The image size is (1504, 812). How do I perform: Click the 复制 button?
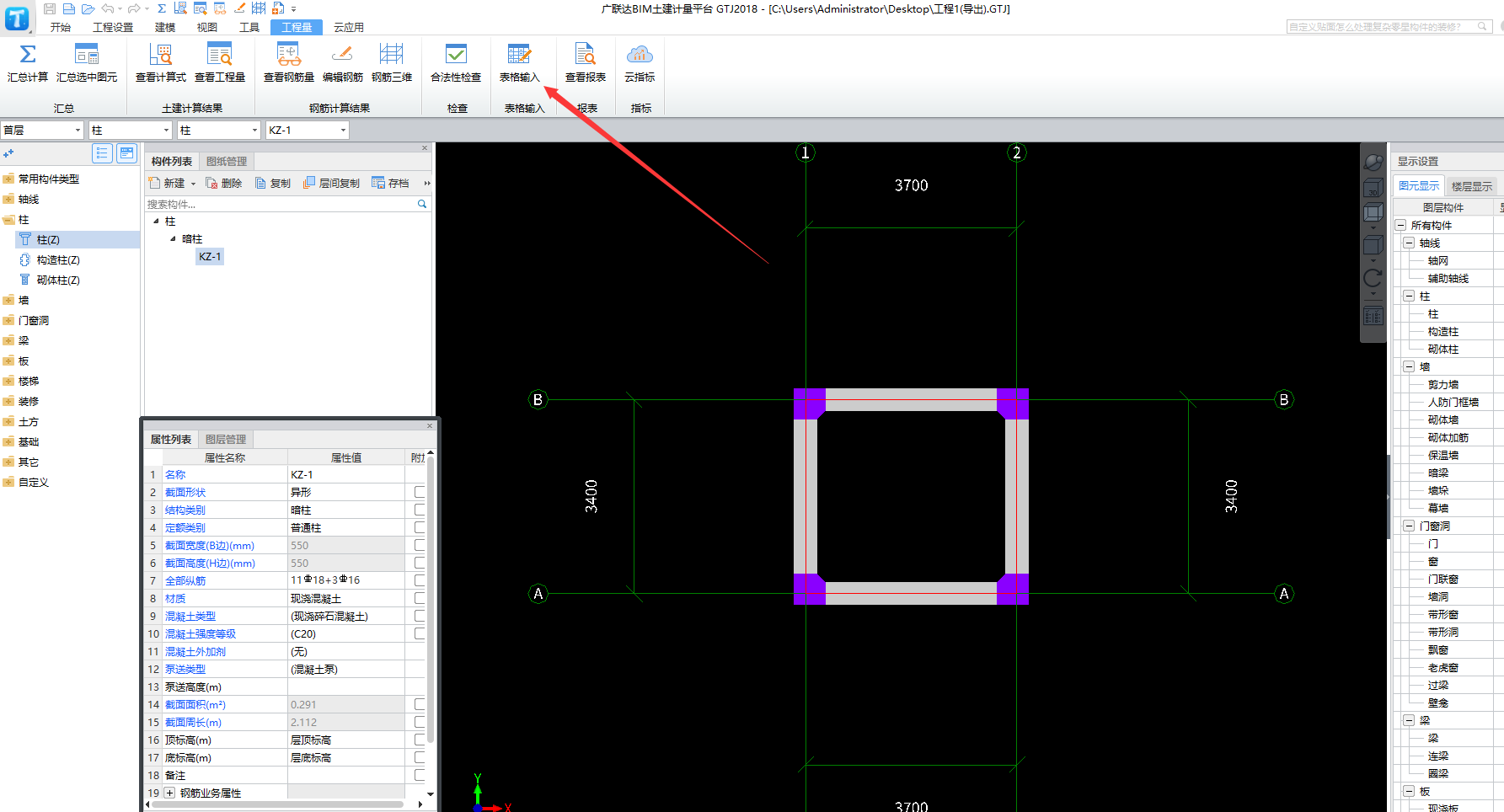[x=273, y=183]
